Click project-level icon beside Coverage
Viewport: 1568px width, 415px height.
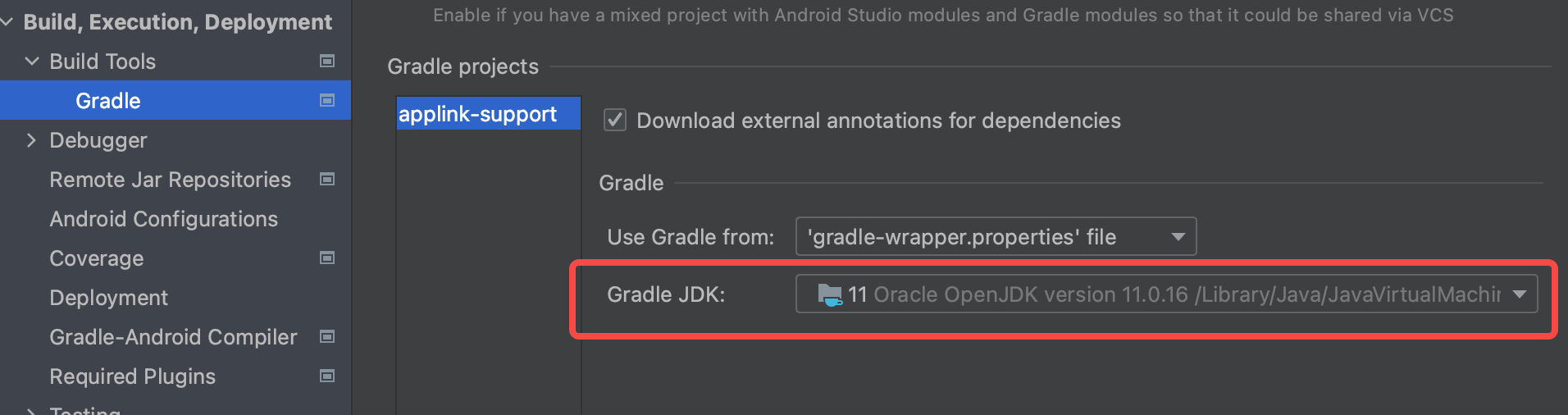coord(327,258)
